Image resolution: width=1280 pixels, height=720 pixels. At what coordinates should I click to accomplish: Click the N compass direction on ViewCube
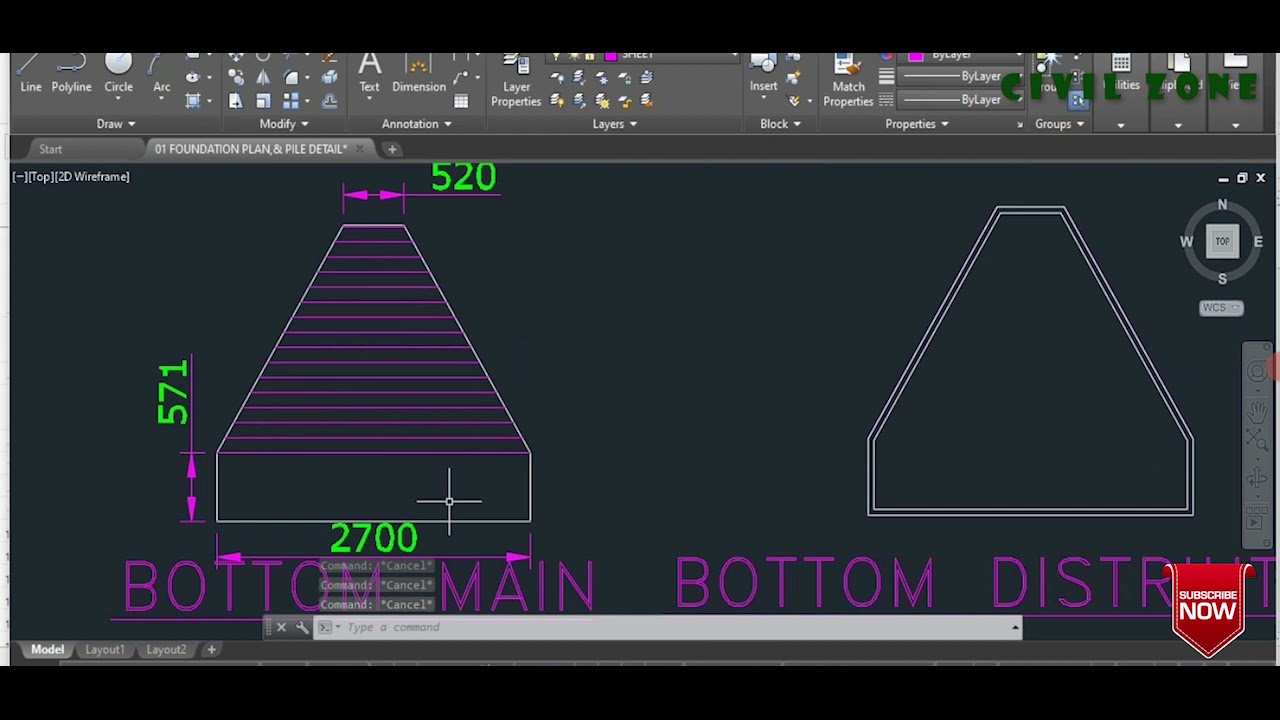(x=1222, y=205)
